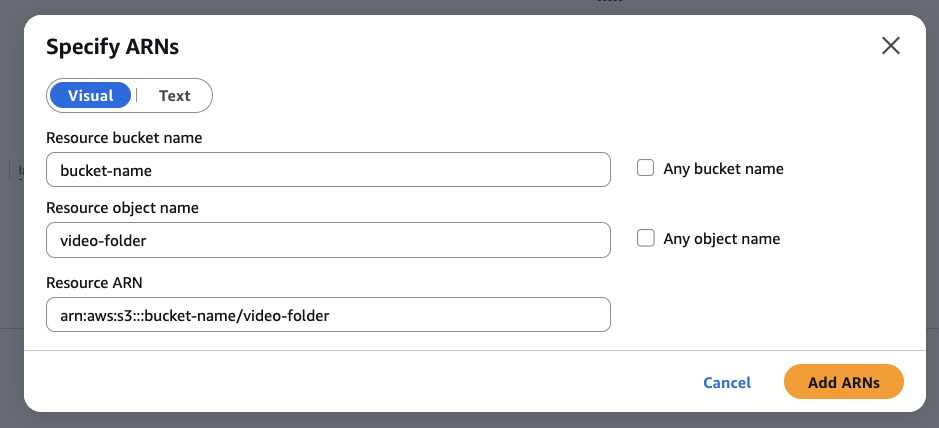This screenshot has height=428, width=939.
Task: Tick the Any object name checkbox
Action: coord(646,239)
